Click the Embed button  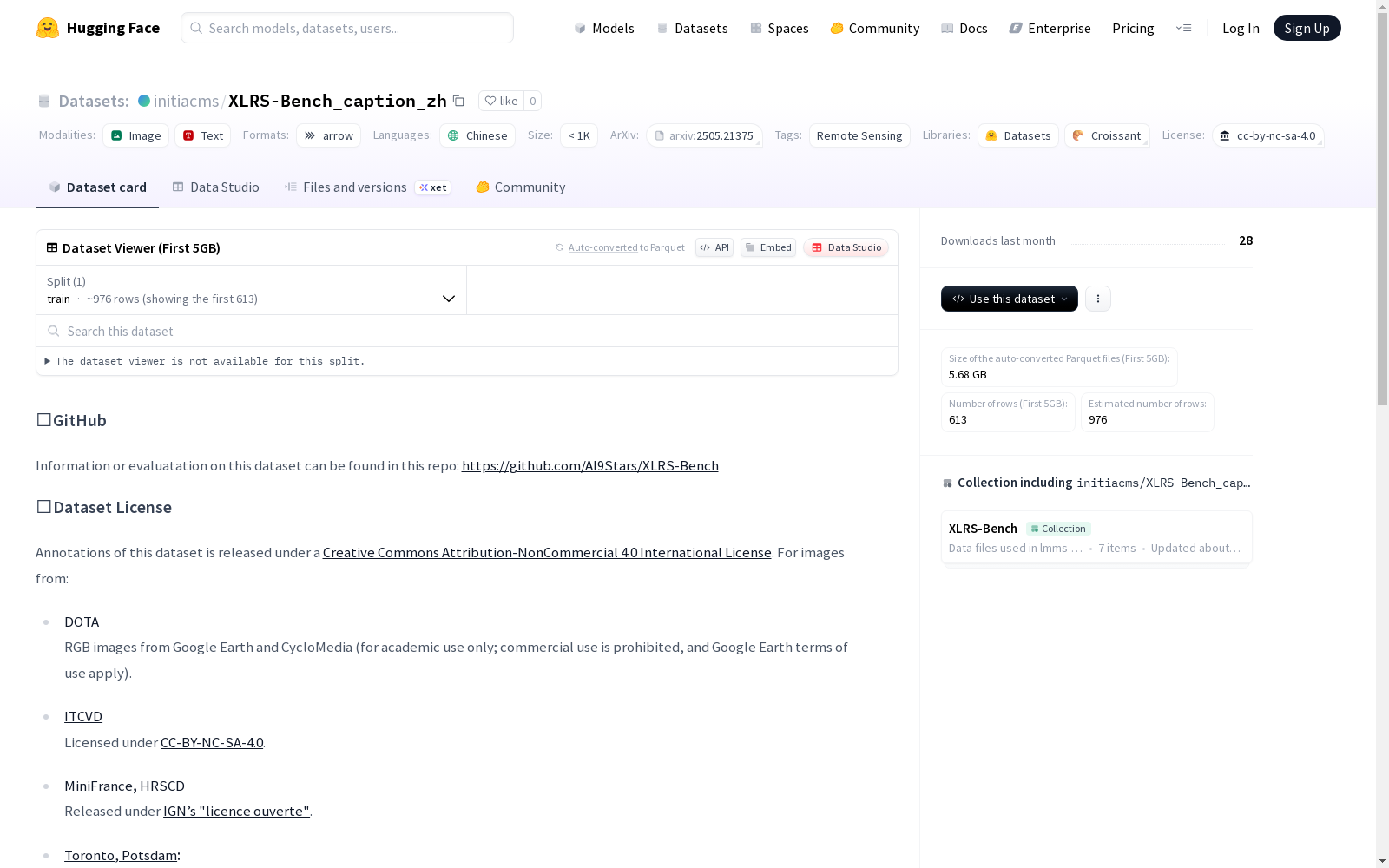click(768, 247)
